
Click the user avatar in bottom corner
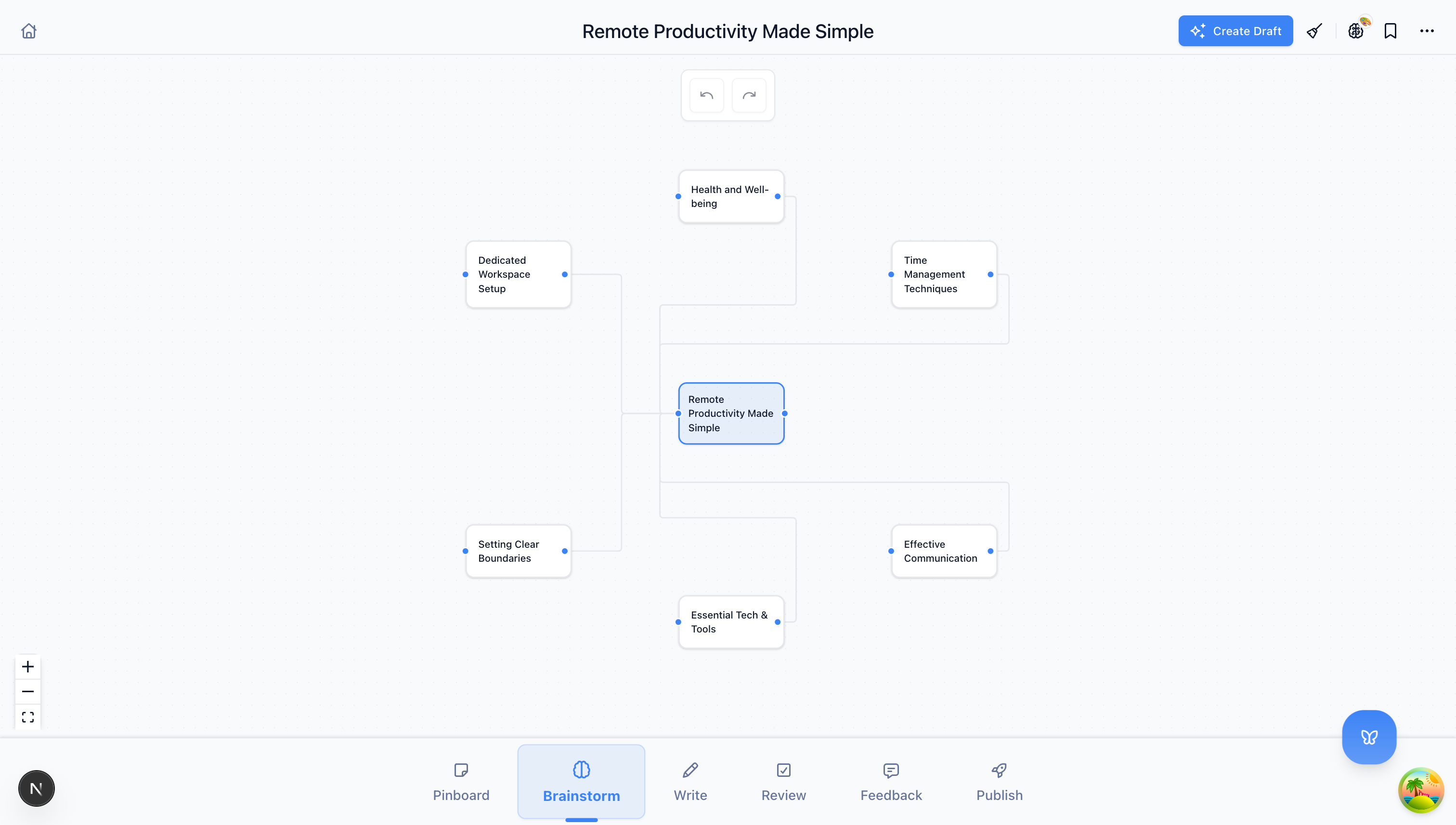click(x=36, y=787)
